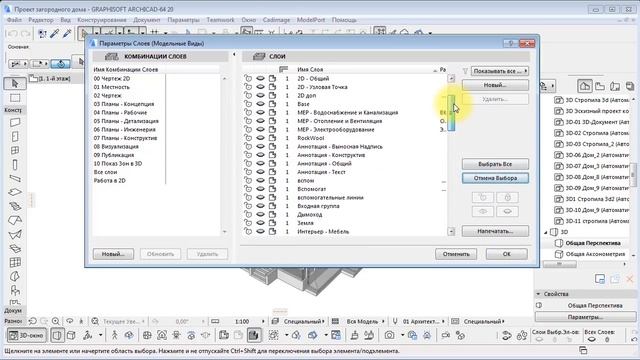Select the Shell tool in toolbox
640x360 pixels.
pos(15,234)
